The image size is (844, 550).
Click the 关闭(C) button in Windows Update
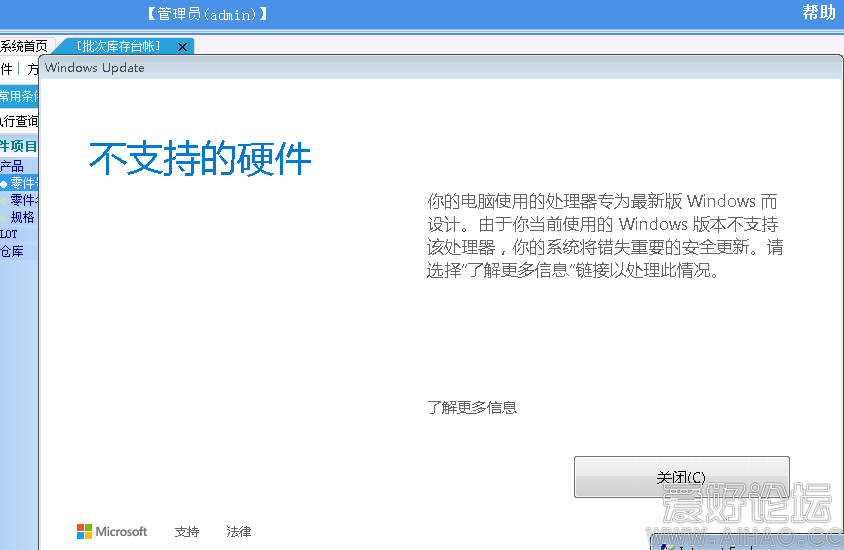tap(681, 477)
